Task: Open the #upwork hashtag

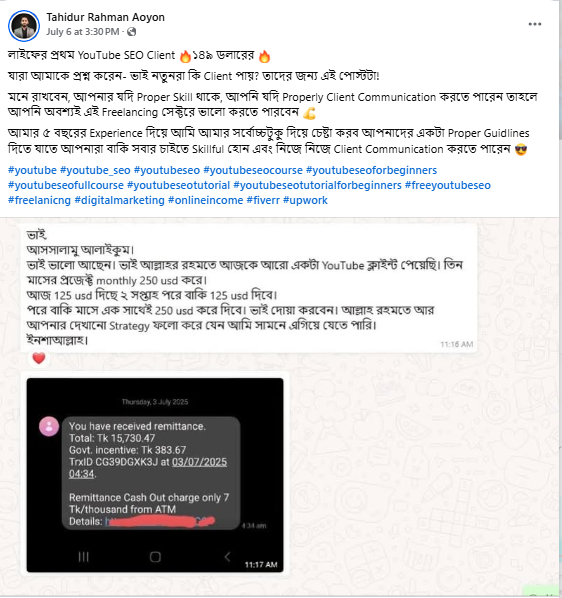Action: [305, 200]
